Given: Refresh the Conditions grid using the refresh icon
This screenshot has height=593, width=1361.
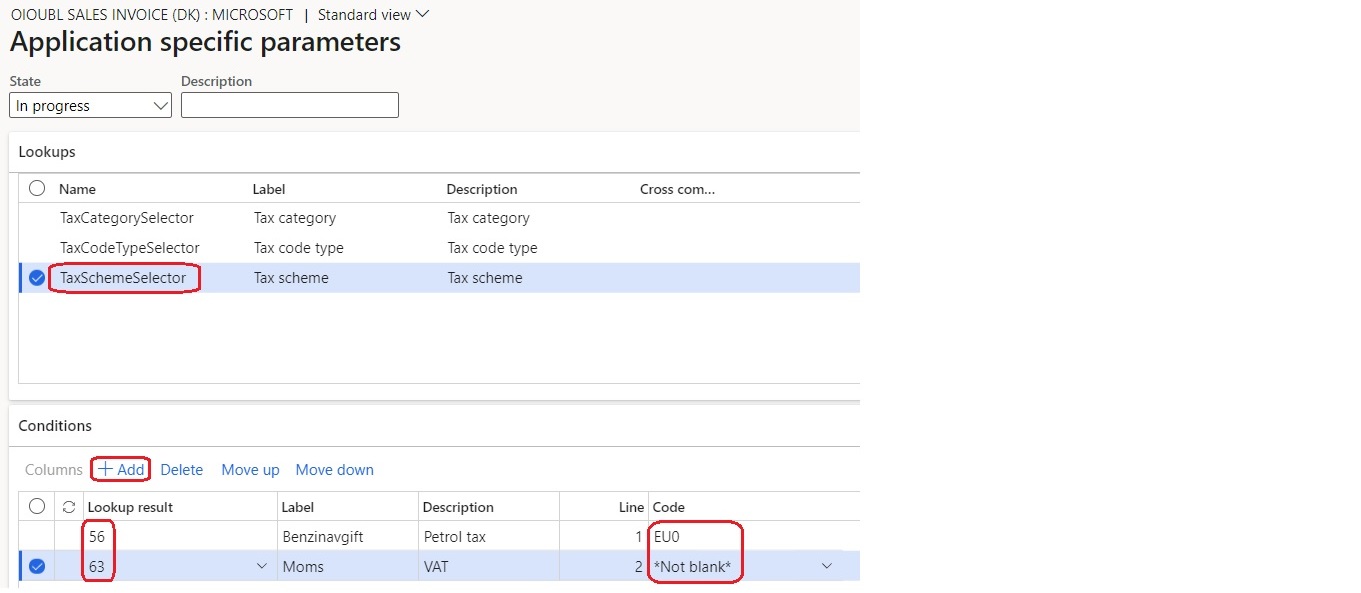Looking at the screenshot, I should click(x=68, y=506).
